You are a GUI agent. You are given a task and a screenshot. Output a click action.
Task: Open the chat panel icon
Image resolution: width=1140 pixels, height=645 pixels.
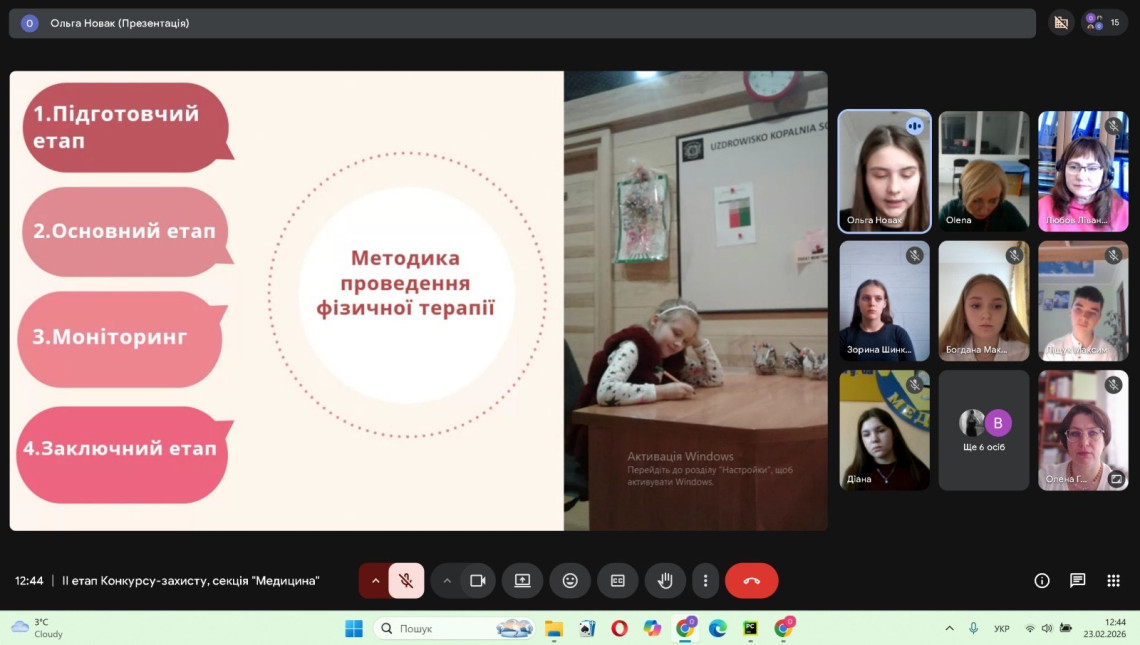(1077, 581)
